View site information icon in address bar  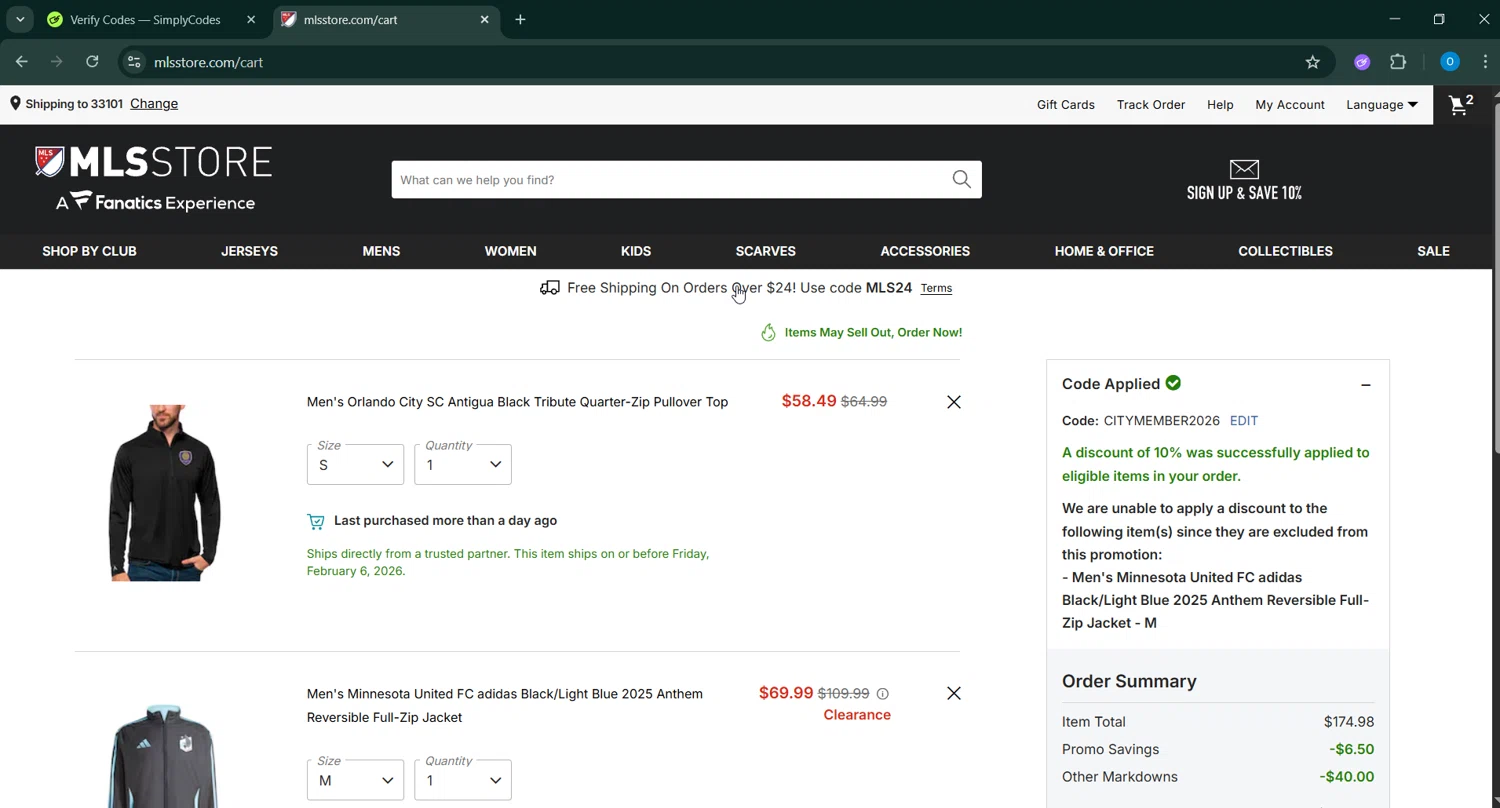[x=134, y=62]
